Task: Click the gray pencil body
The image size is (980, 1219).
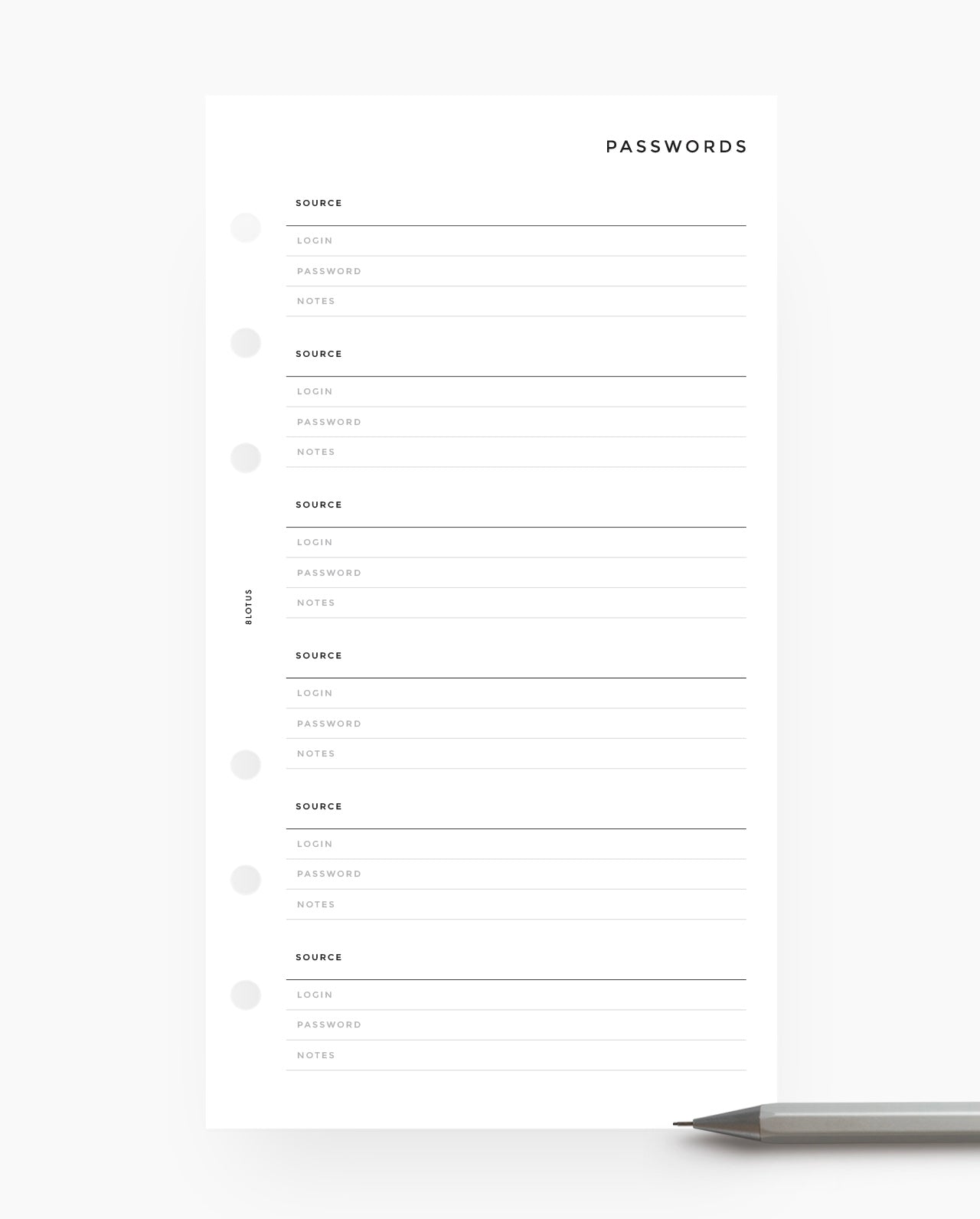Action: (865, 1123)
